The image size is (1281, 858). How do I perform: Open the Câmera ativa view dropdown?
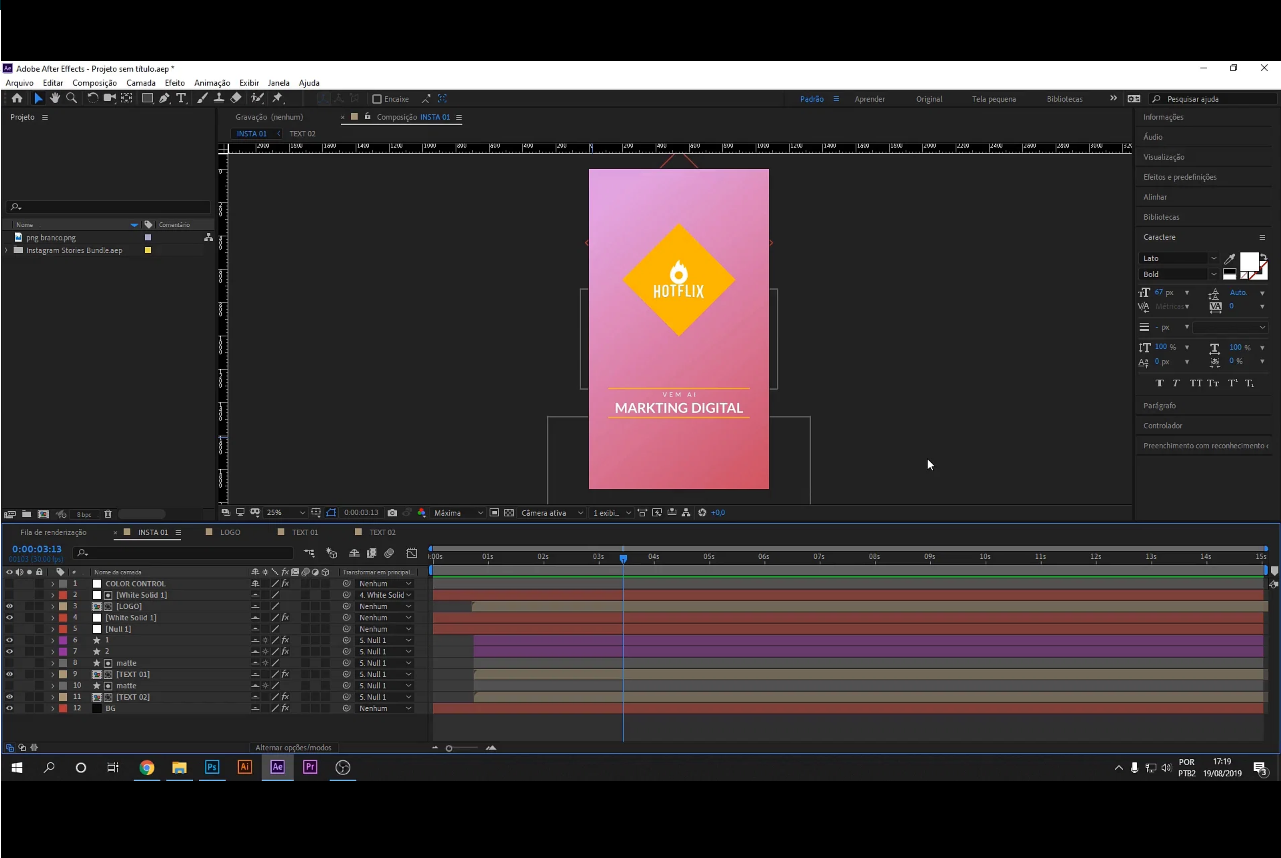coord(552,513)
